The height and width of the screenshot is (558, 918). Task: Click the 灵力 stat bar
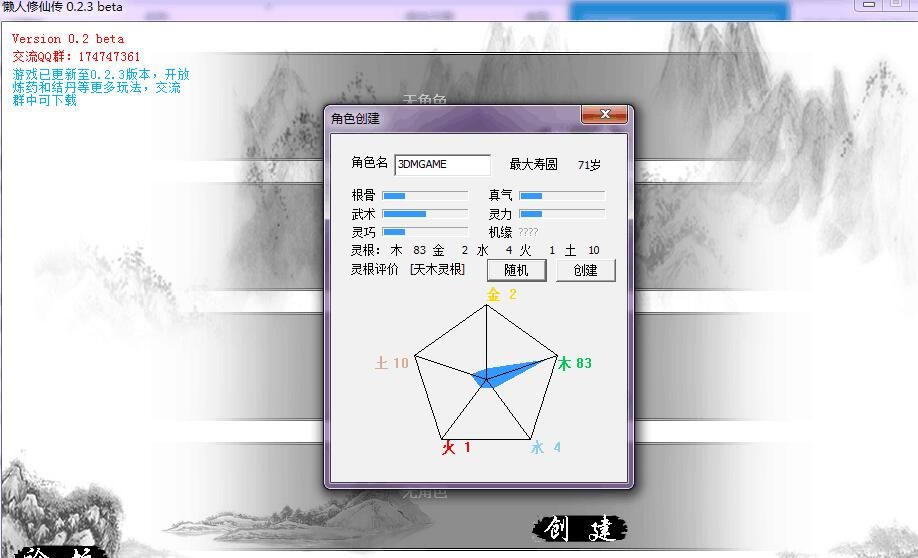click(x=562, y=214)
